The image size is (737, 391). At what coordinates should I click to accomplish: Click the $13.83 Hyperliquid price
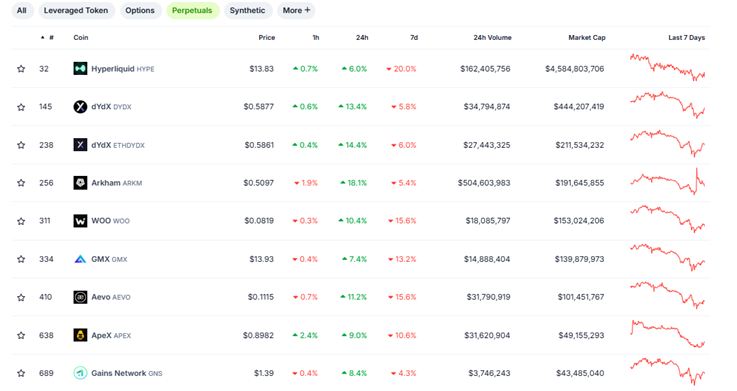point(261,69)
